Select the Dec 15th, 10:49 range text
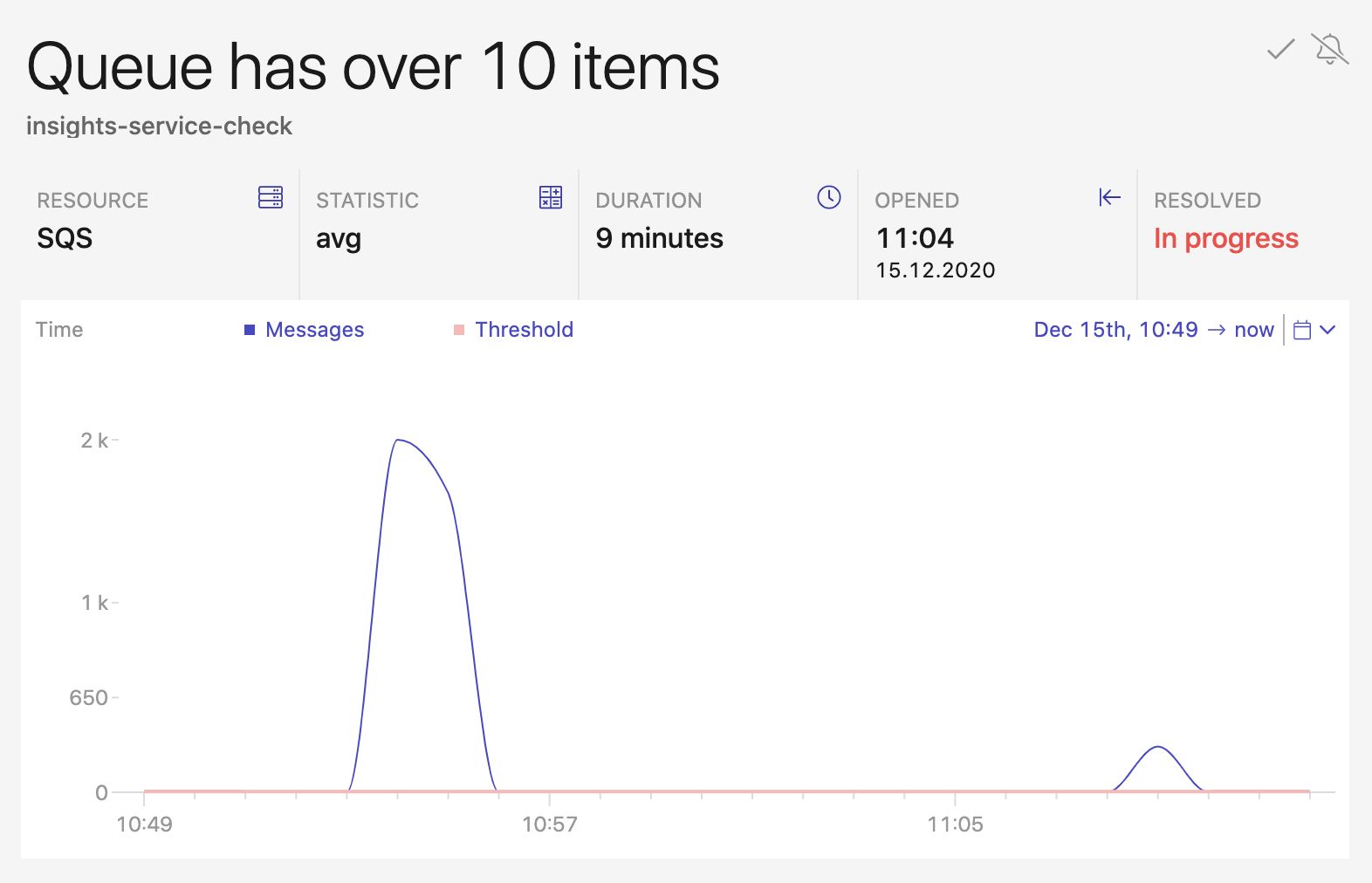1372x883 pixels. [1115, 330]
